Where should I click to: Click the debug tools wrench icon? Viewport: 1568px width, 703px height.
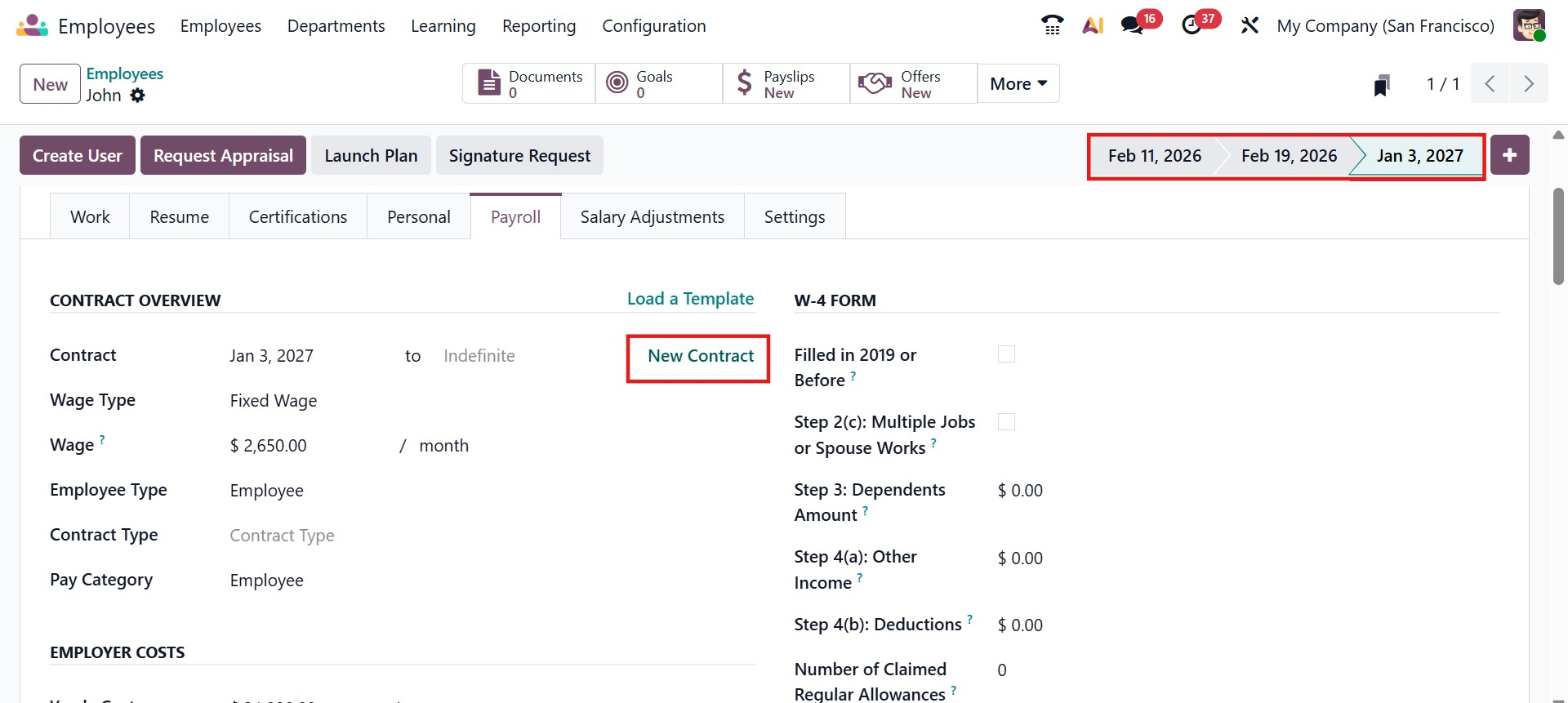1249,25
